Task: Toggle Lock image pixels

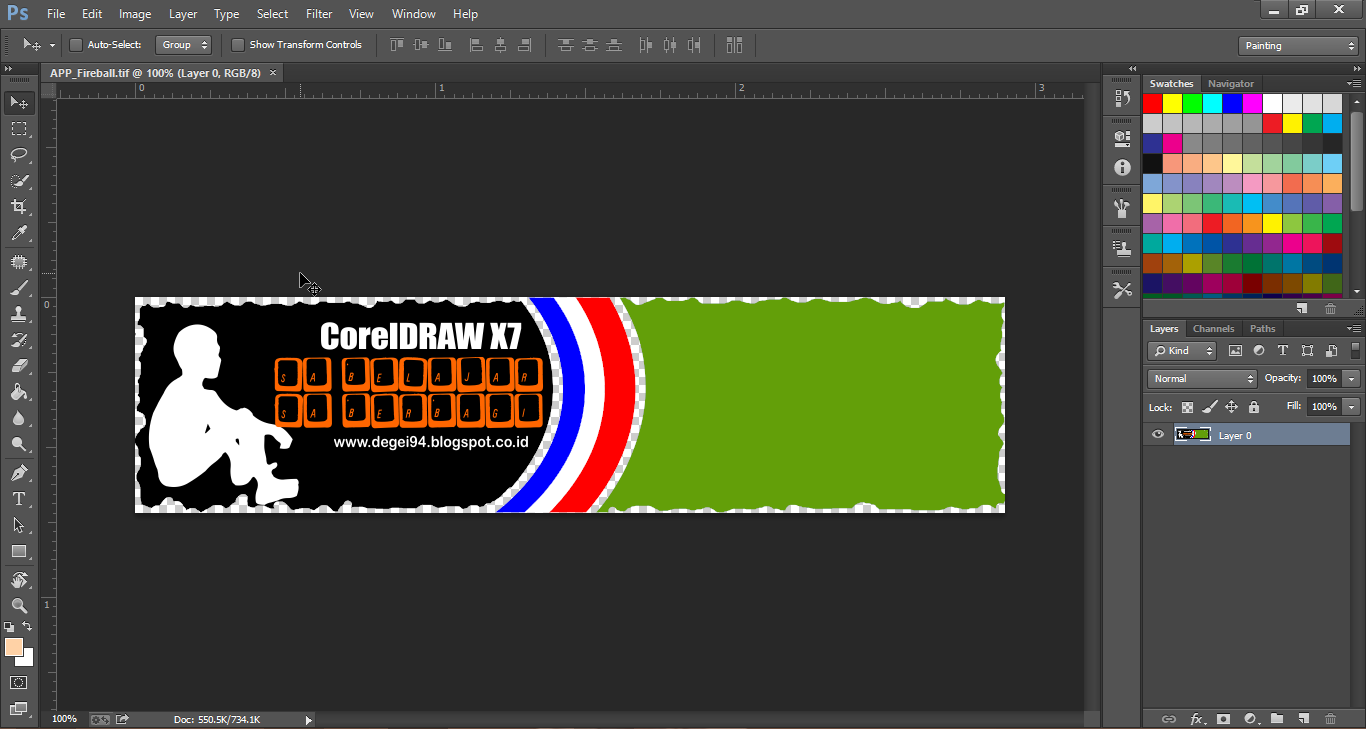Action: coord(1209,407)
